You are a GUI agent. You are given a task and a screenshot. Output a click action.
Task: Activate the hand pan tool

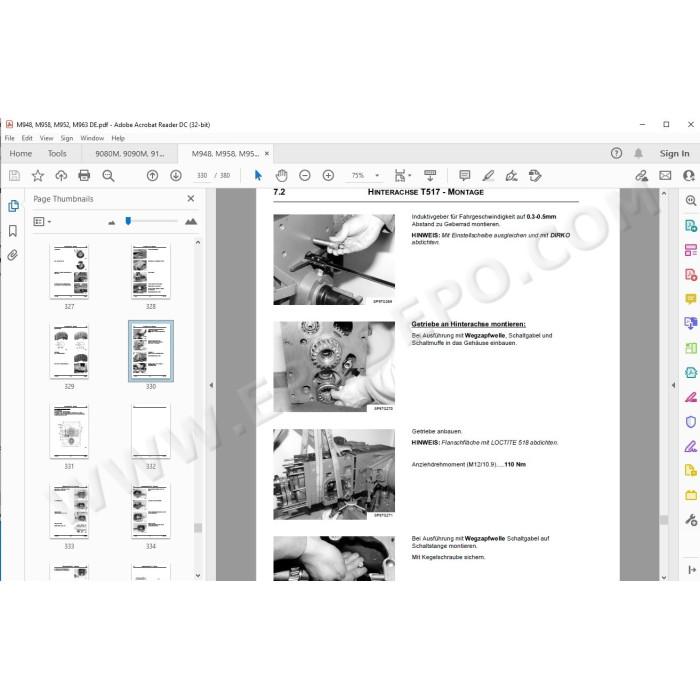pos(281,175)
